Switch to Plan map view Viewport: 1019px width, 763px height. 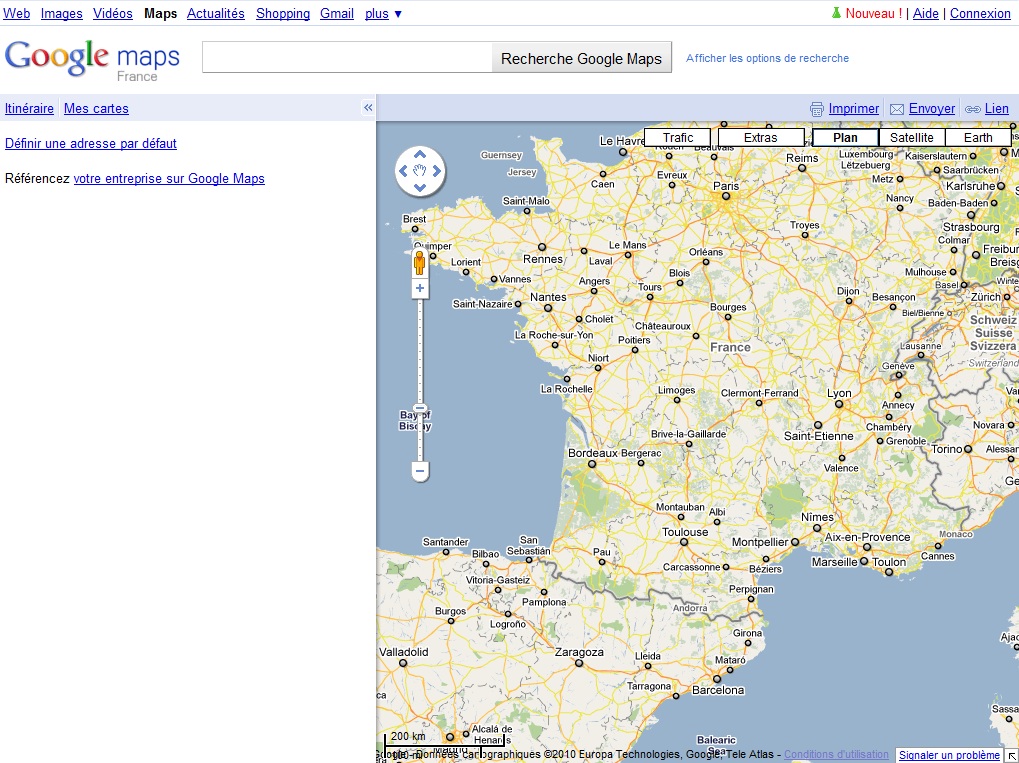[x=845, y=138]
